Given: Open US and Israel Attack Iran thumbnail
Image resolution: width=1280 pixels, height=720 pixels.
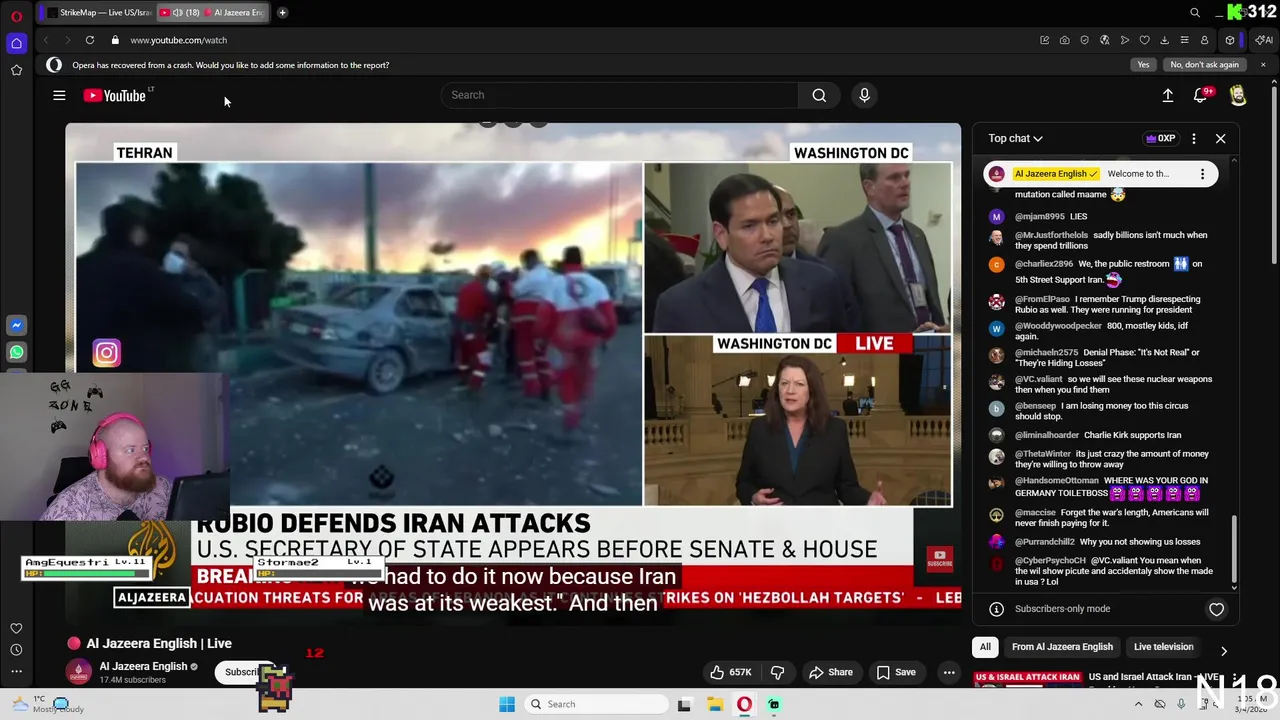Looking at the screenshot, I should (x=1027, y=679).
